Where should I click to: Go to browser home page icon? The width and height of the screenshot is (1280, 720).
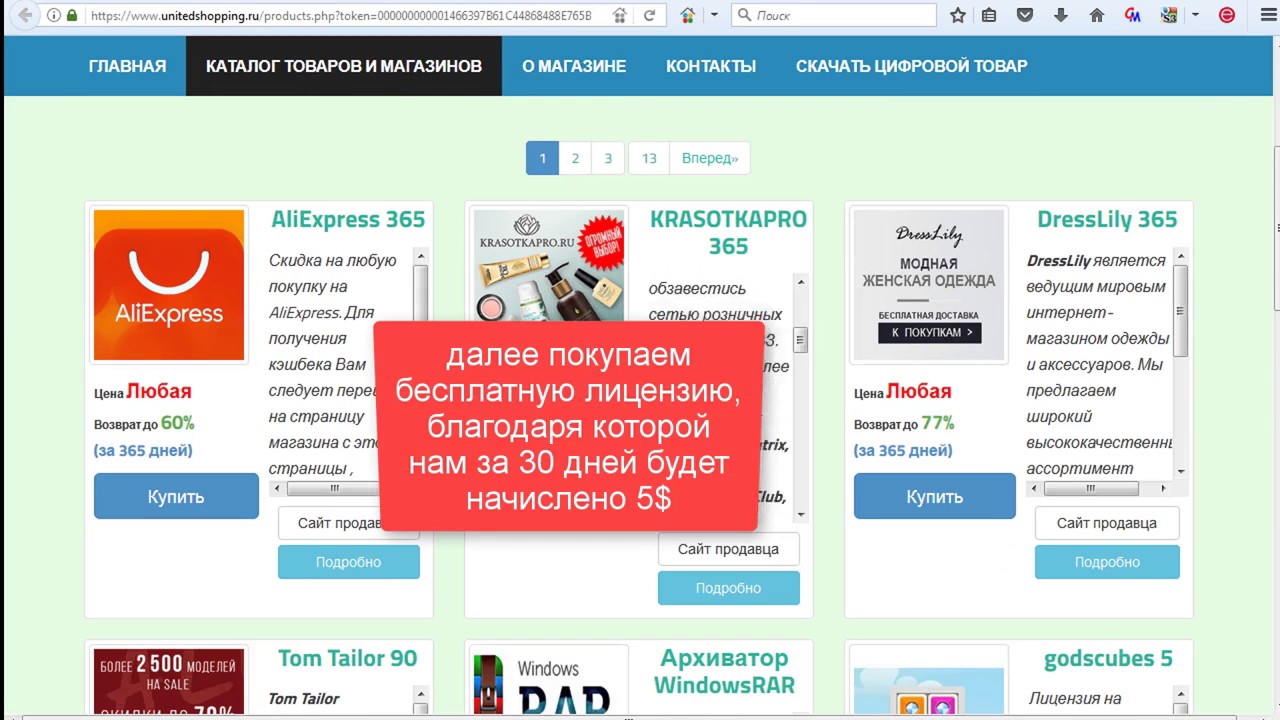(1097, 15)
